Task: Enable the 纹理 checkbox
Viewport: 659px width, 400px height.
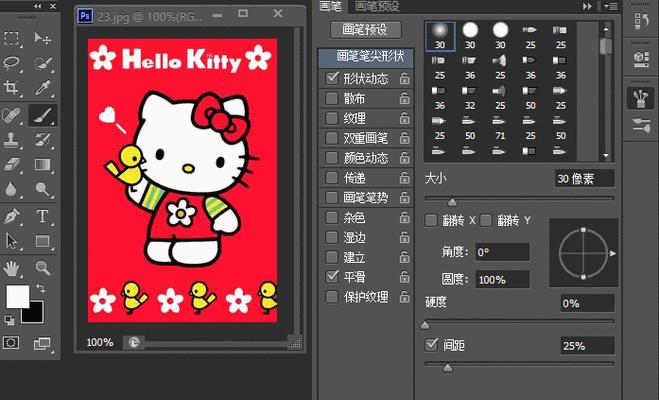Action: point(332,118)
